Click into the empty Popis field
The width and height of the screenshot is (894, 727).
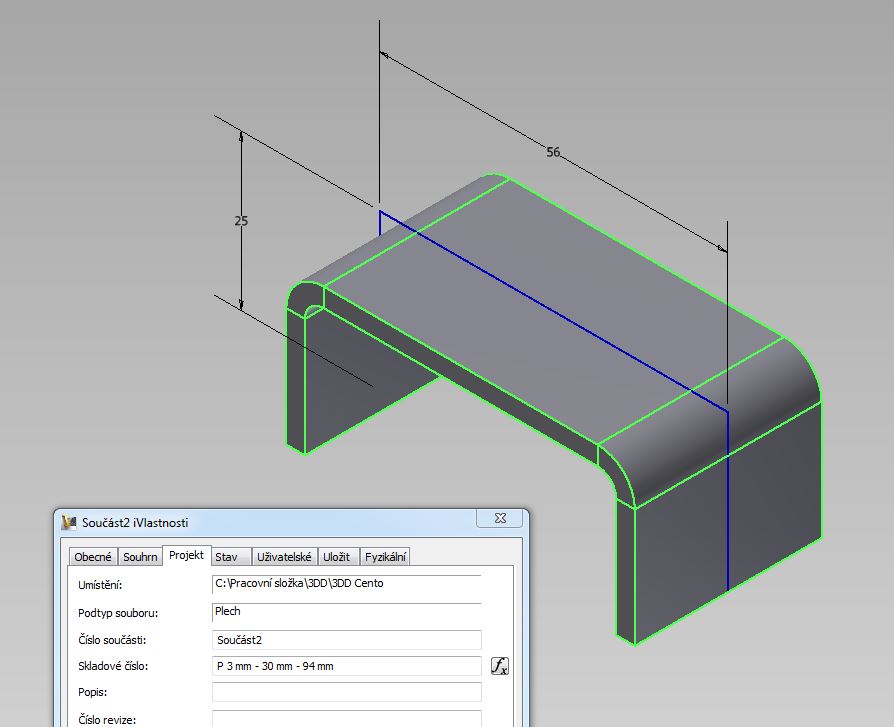point(346,692)
